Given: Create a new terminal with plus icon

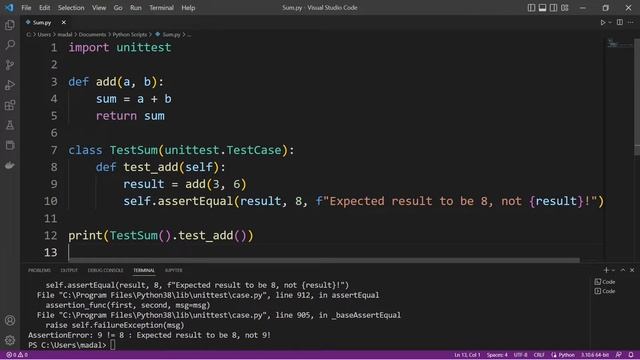Looking at the screenshot, I should click(606, 270).
